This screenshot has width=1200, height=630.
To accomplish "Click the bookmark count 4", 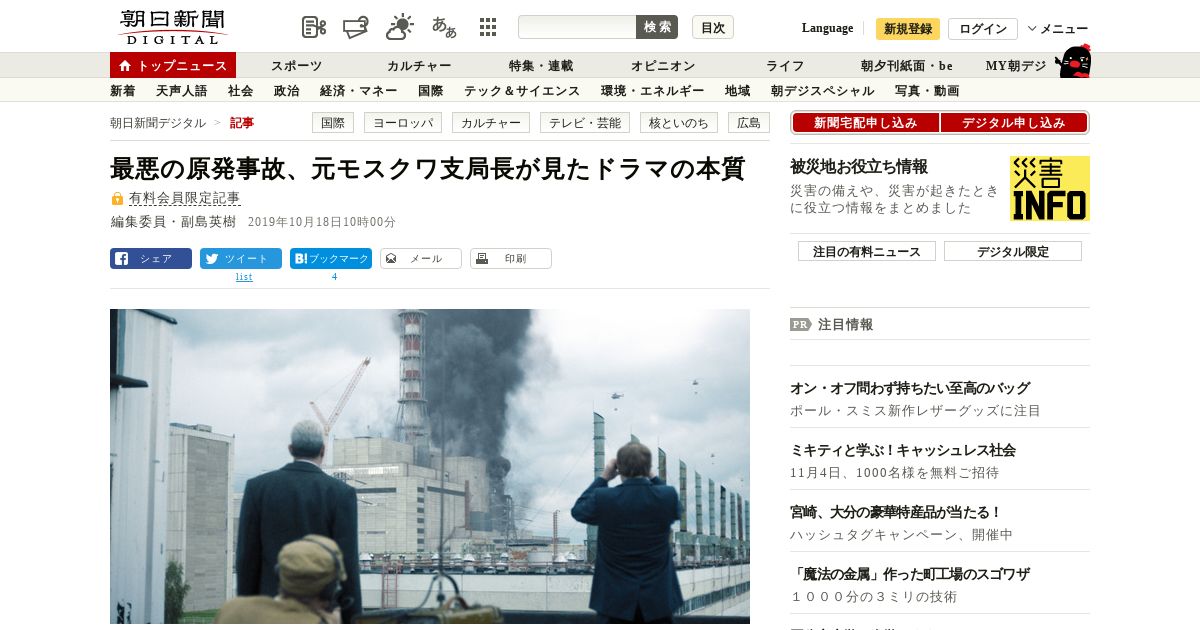I will (x=334, y=277).
